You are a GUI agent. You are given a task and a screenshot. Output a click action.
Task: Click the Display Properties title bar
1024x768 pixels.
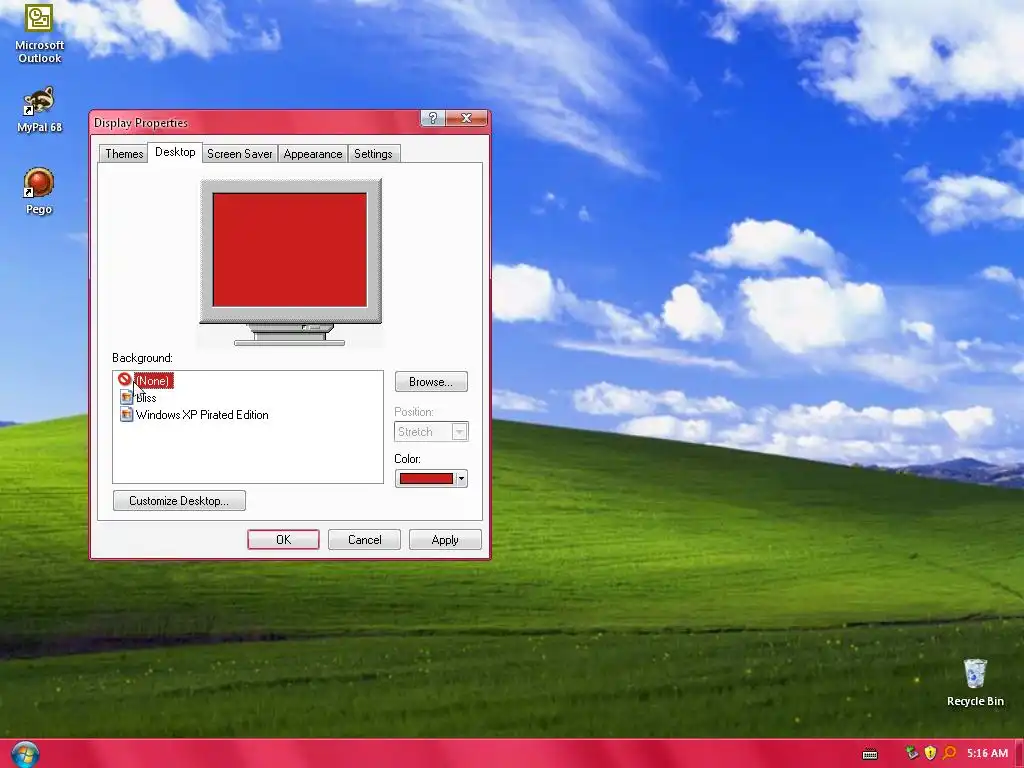[255, 123]
